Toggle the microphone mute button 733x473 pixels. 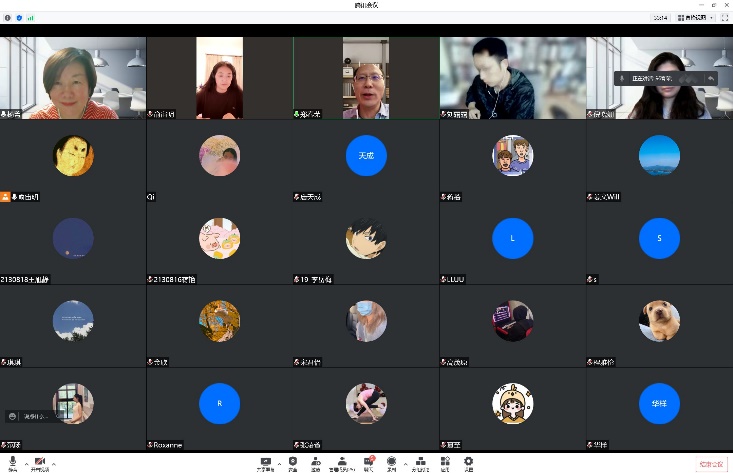coord(13,463)
